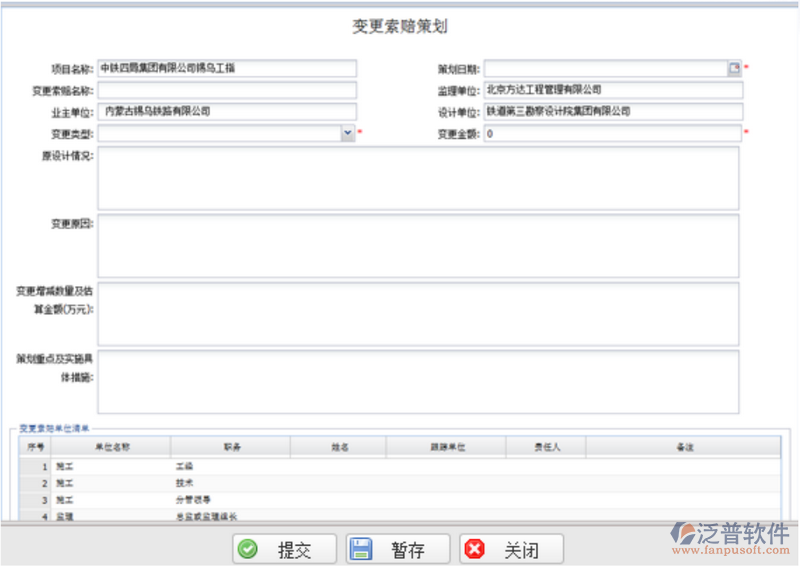Screen dimensions: 800x566
Task: Click the 项目名称 input field
Action: [x=227, y=68]
